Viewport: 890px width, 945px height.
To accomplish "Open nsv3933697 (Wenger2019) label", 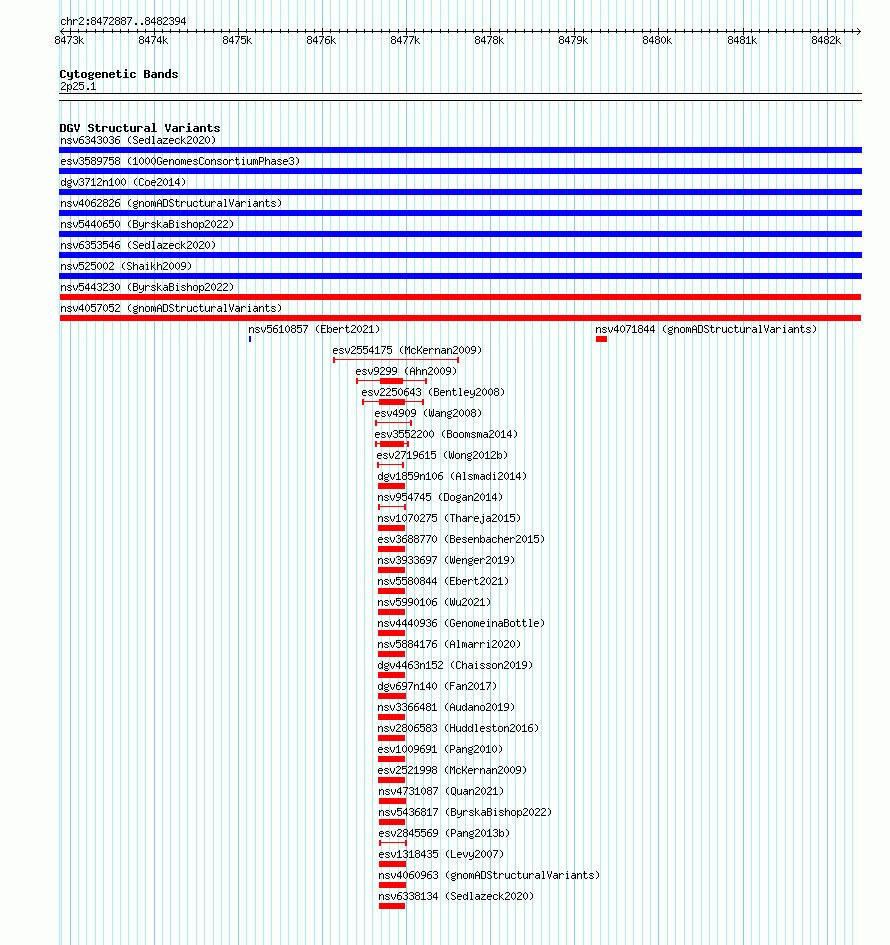I will [446, 560].
